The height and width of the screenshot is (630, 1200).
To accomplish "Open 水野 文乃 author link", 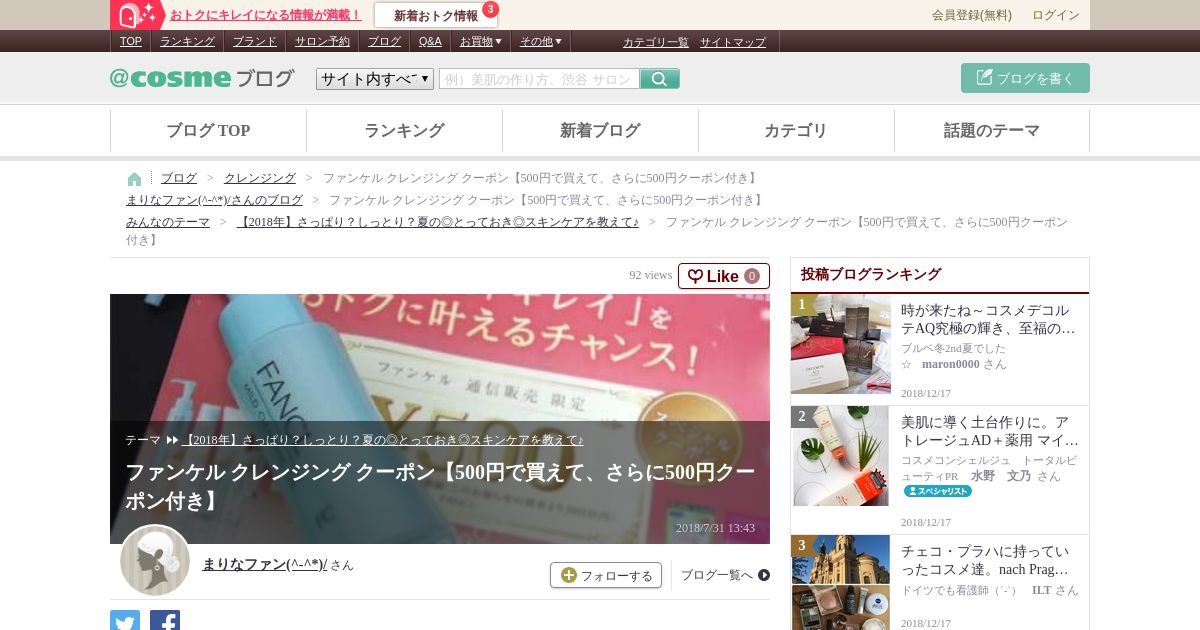I will 1001,476.
